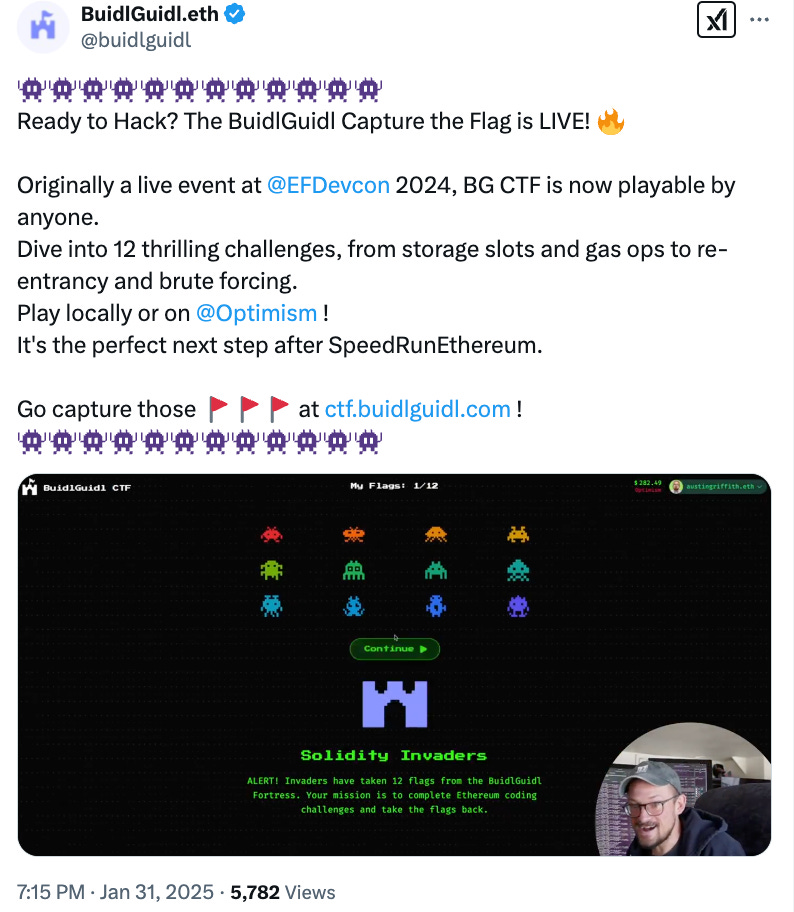Open the @Optimism mention link
794x912 pixels.
tap(257, 313)
